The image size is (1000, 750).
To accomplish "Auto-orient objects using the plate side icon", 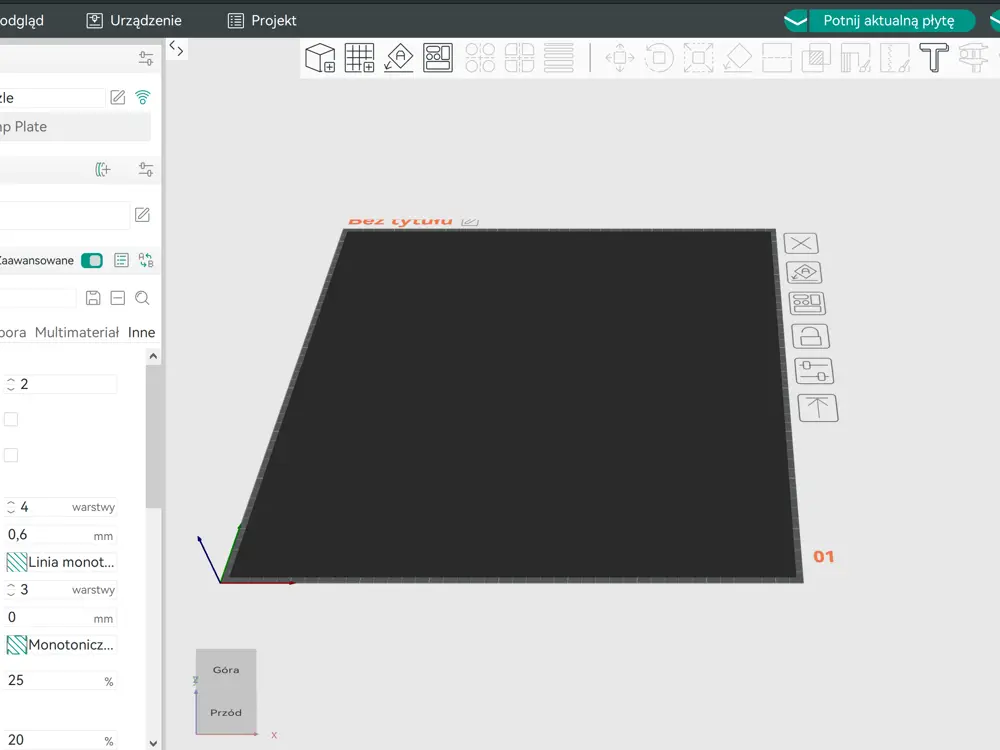I will point(804,272).
